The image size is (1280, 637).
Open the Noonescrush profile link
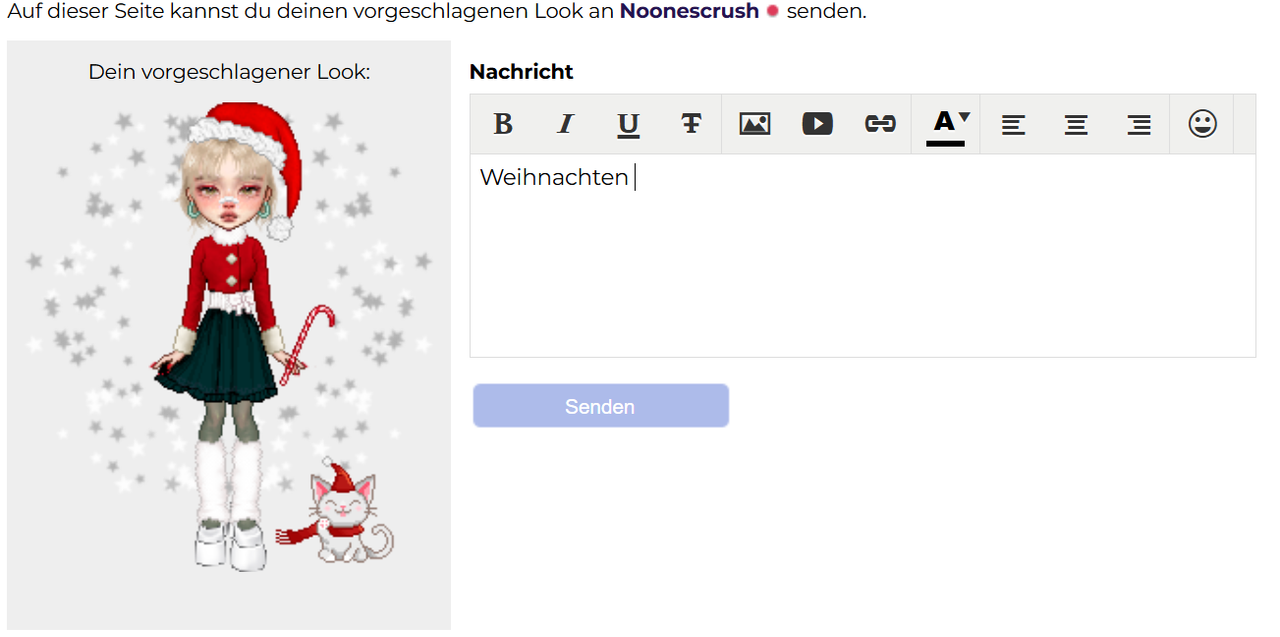689,12
